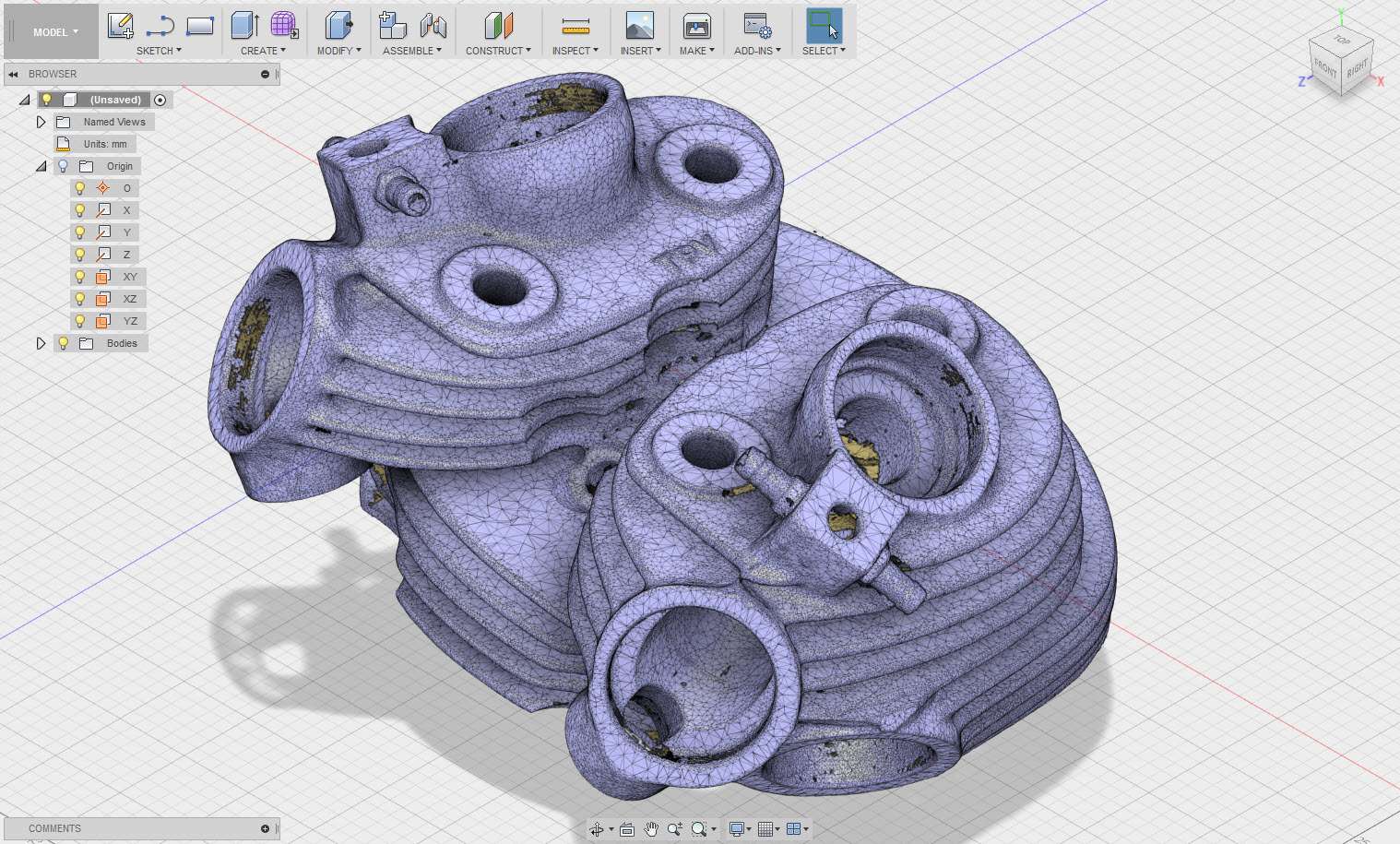Select the Extrude tool icon
Viewport: 1400px width, 844px height.
point(244,25)
